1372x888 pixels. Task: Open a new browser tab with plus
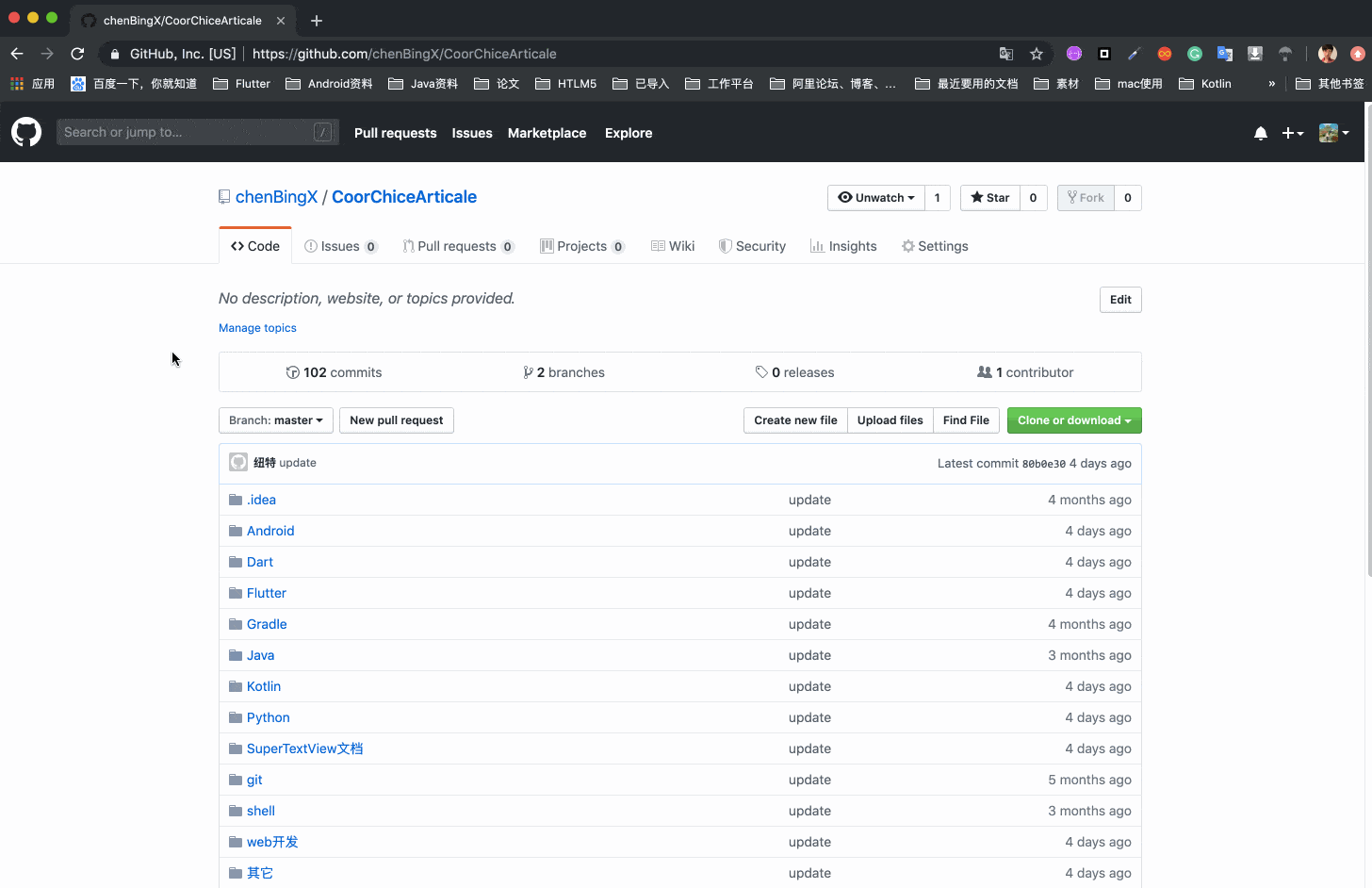point(317,20)
